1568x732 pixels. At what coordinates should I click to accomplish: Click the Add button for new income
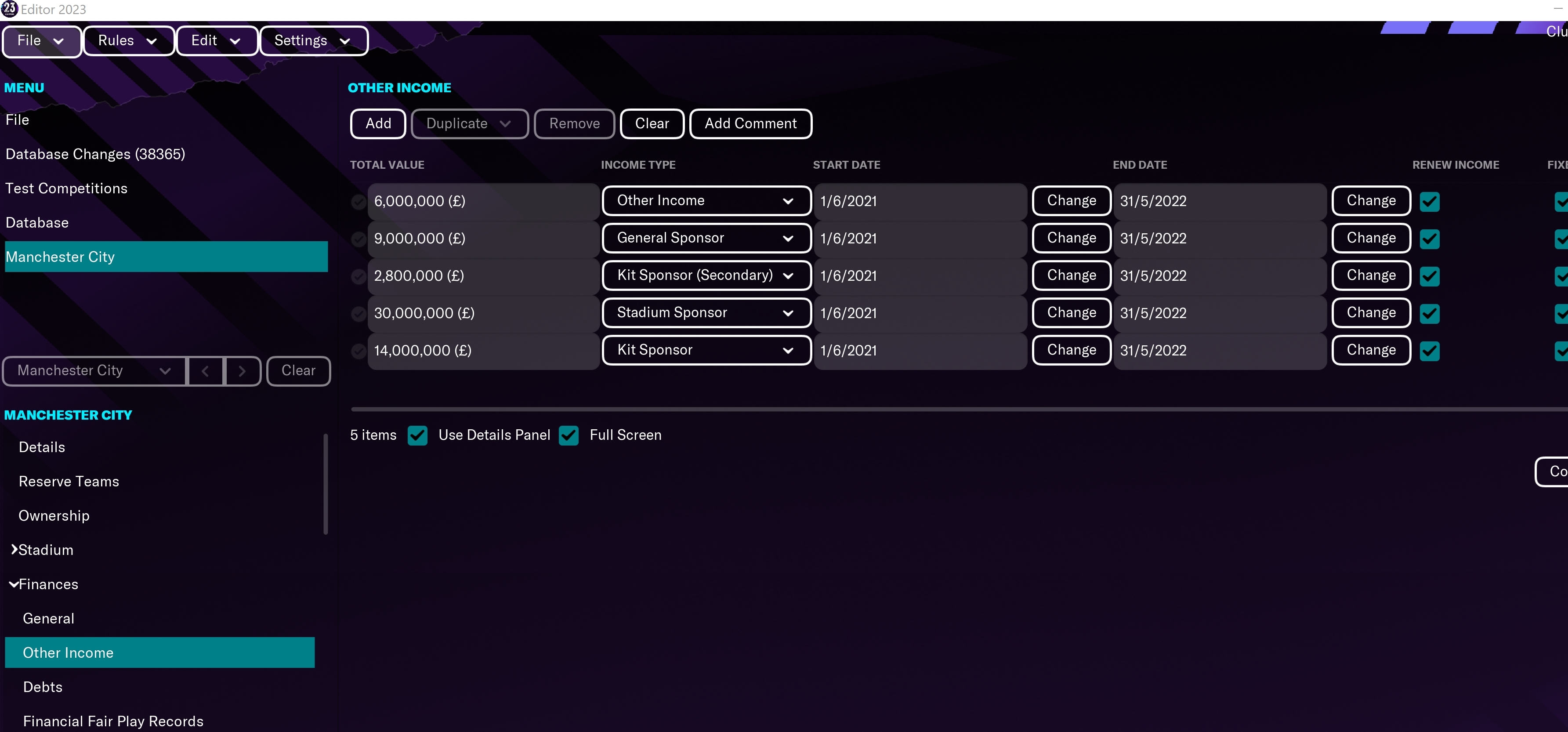pos(378,123)
